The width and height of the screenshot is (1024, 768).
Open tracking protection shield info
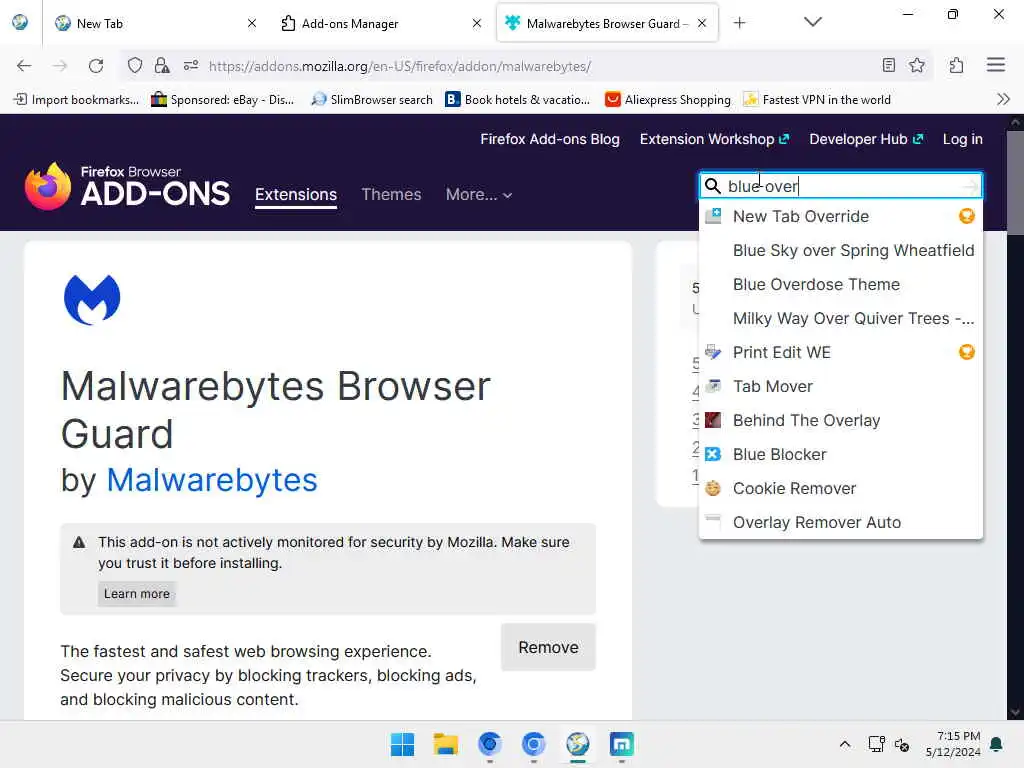[x=135, y=65]
